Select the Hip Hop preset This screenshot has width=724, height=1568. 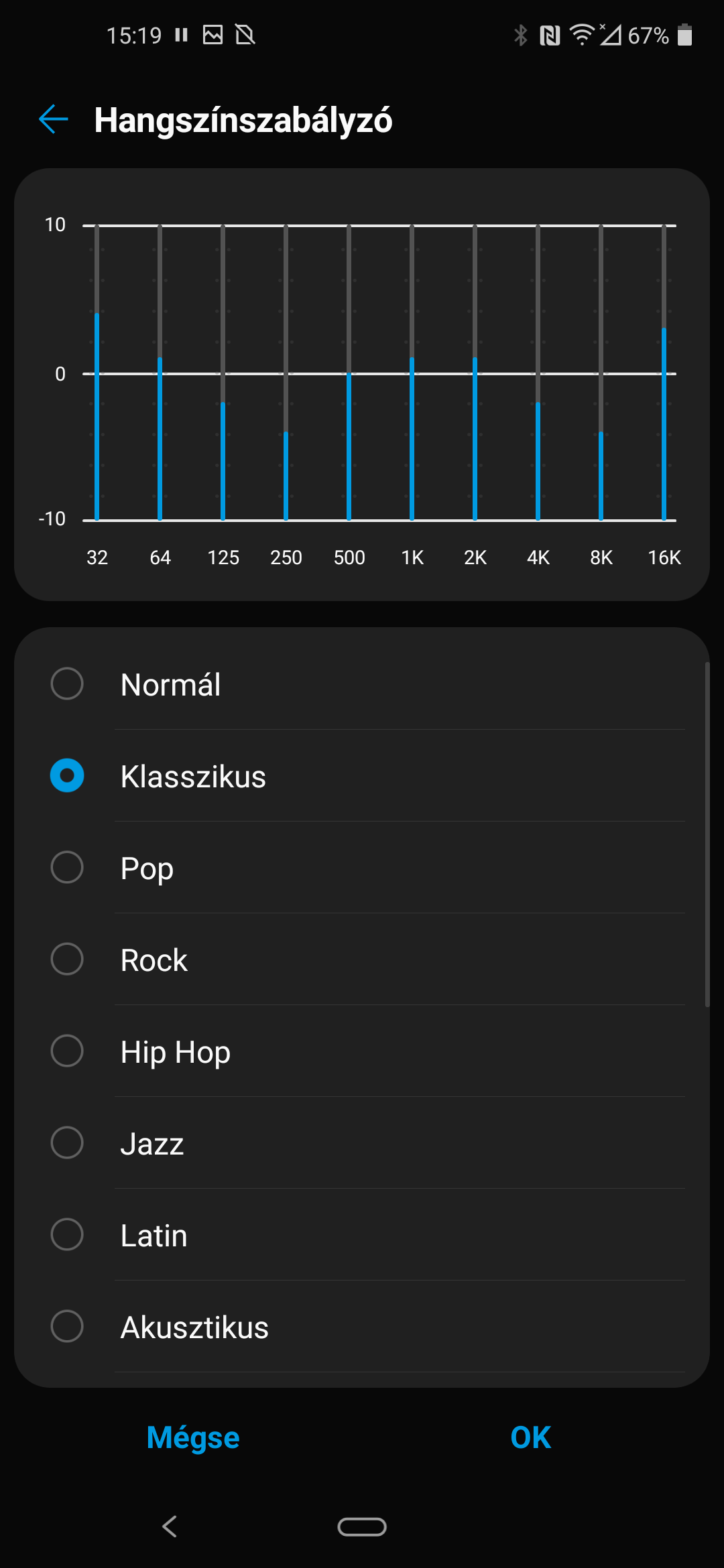[362, 1051]
